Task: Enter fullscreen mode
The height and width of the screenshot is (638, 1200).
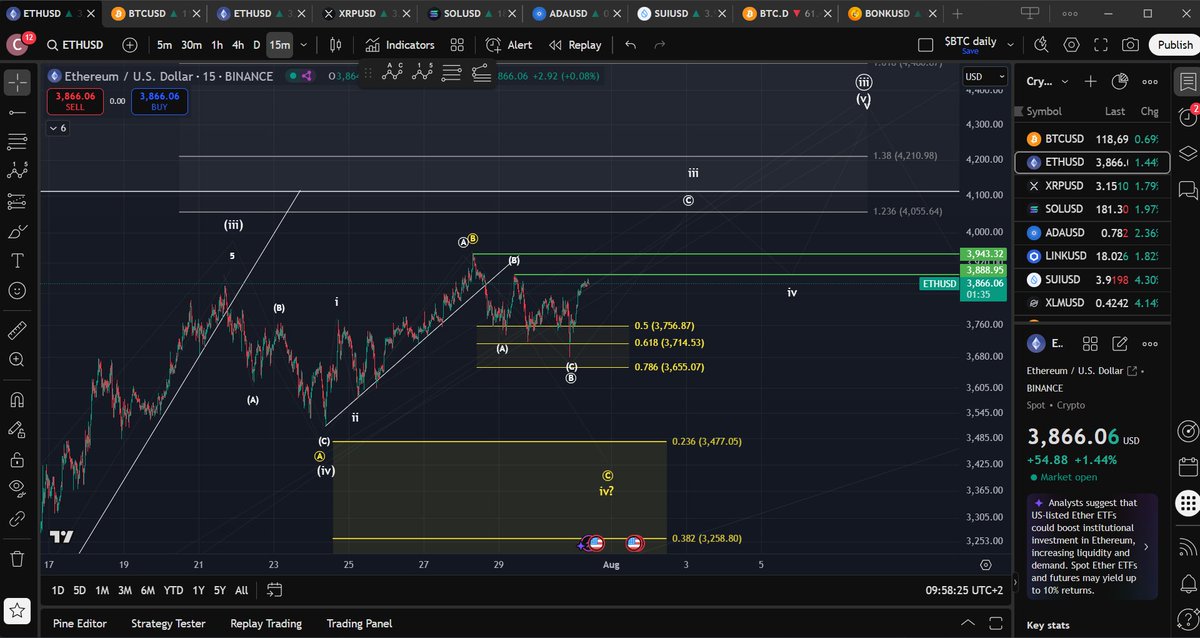Action: (x=1101, y=45)
